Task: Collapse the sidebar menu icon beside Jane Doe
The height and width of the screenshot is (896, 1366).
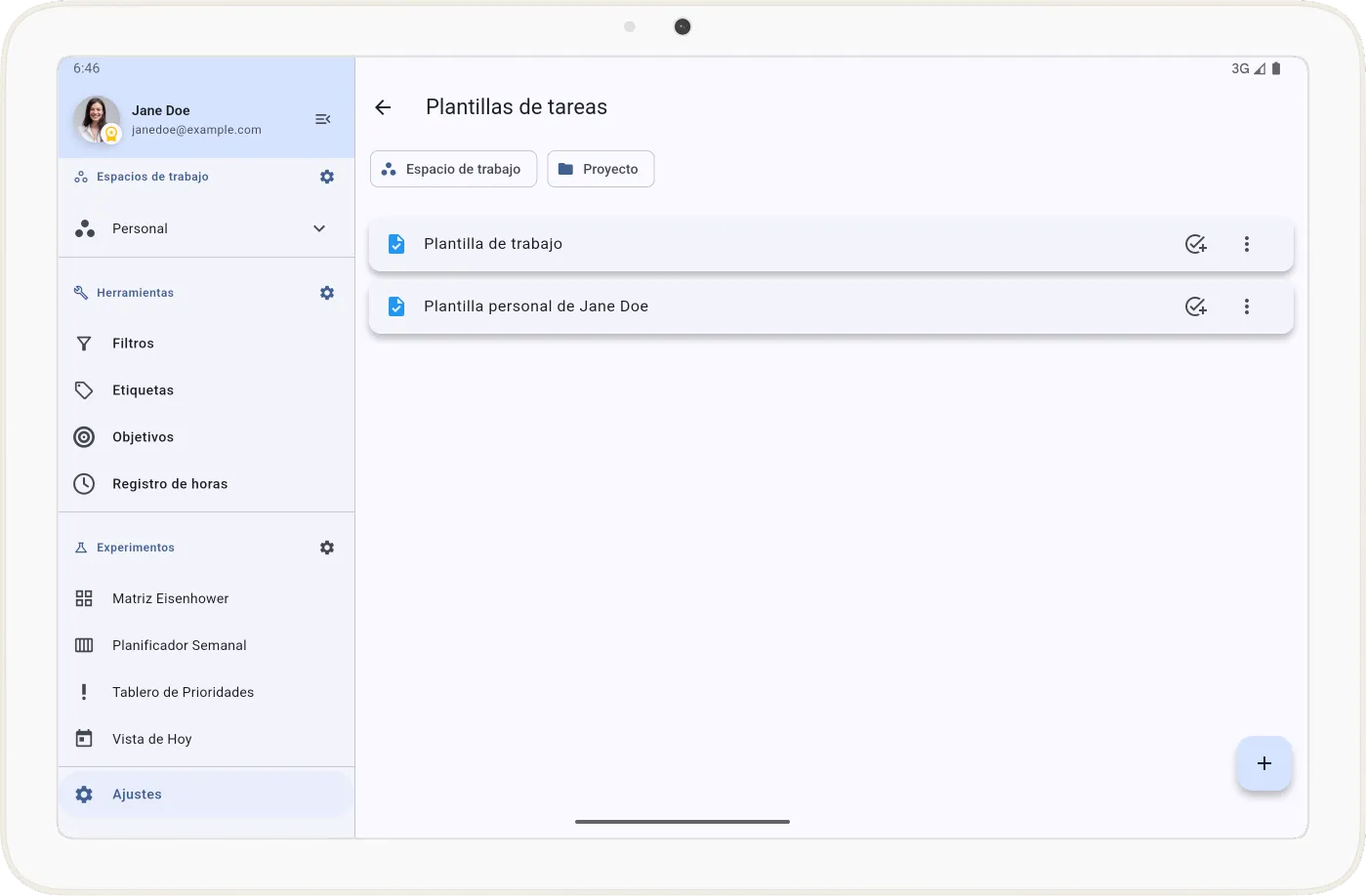Action: click(323, 119)
